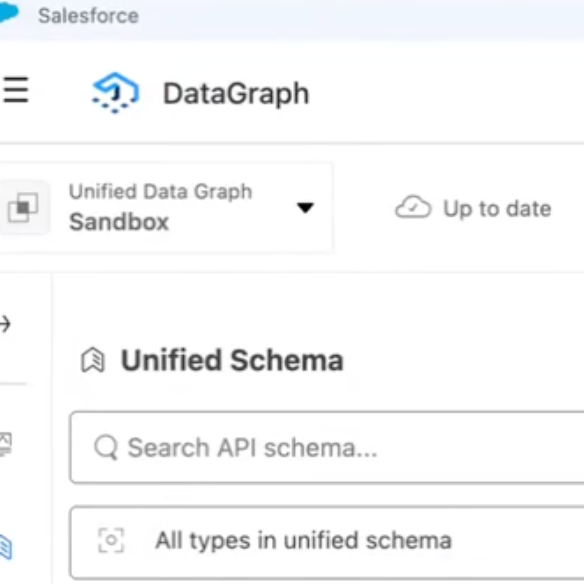
Task: Click the DataGraph logo icon
Action: pyautogui.click(x=115, y=93)
